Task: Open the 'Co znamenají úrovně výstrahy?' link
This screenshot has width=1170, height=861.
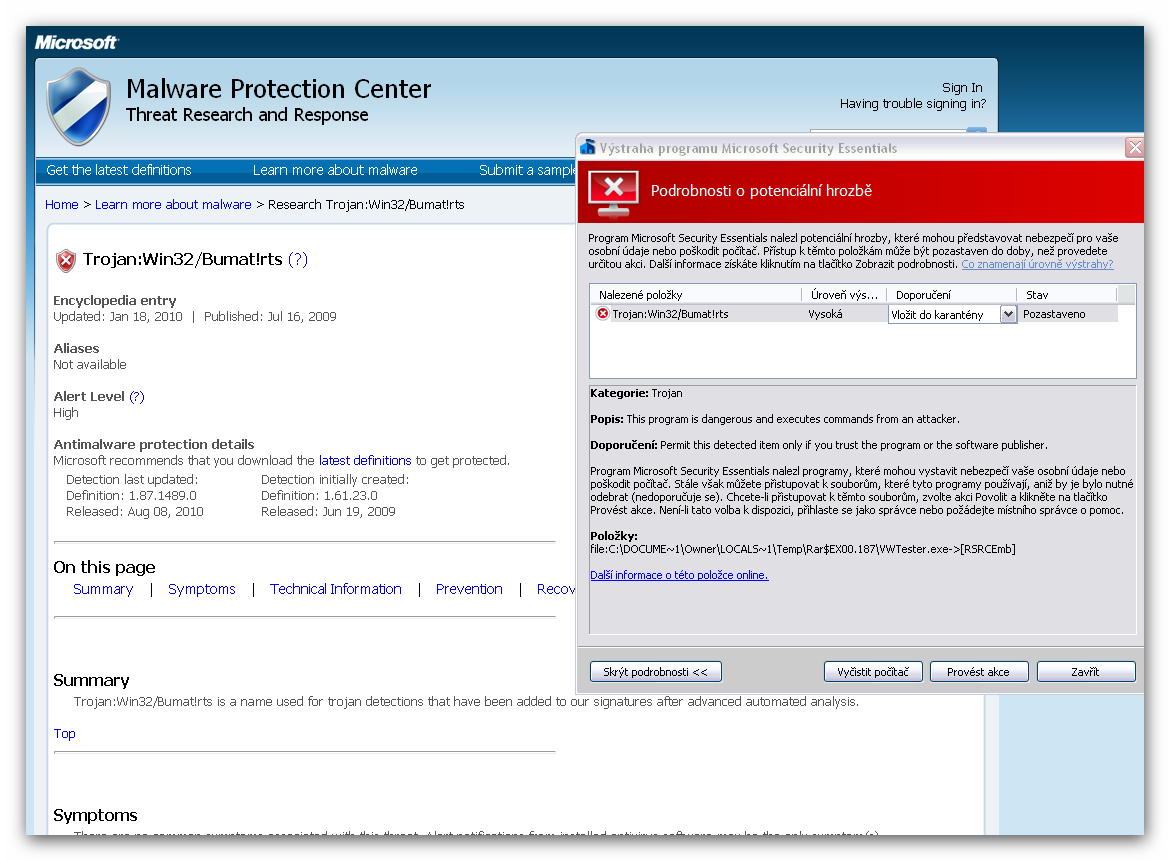Action: tap(1037, 264)
